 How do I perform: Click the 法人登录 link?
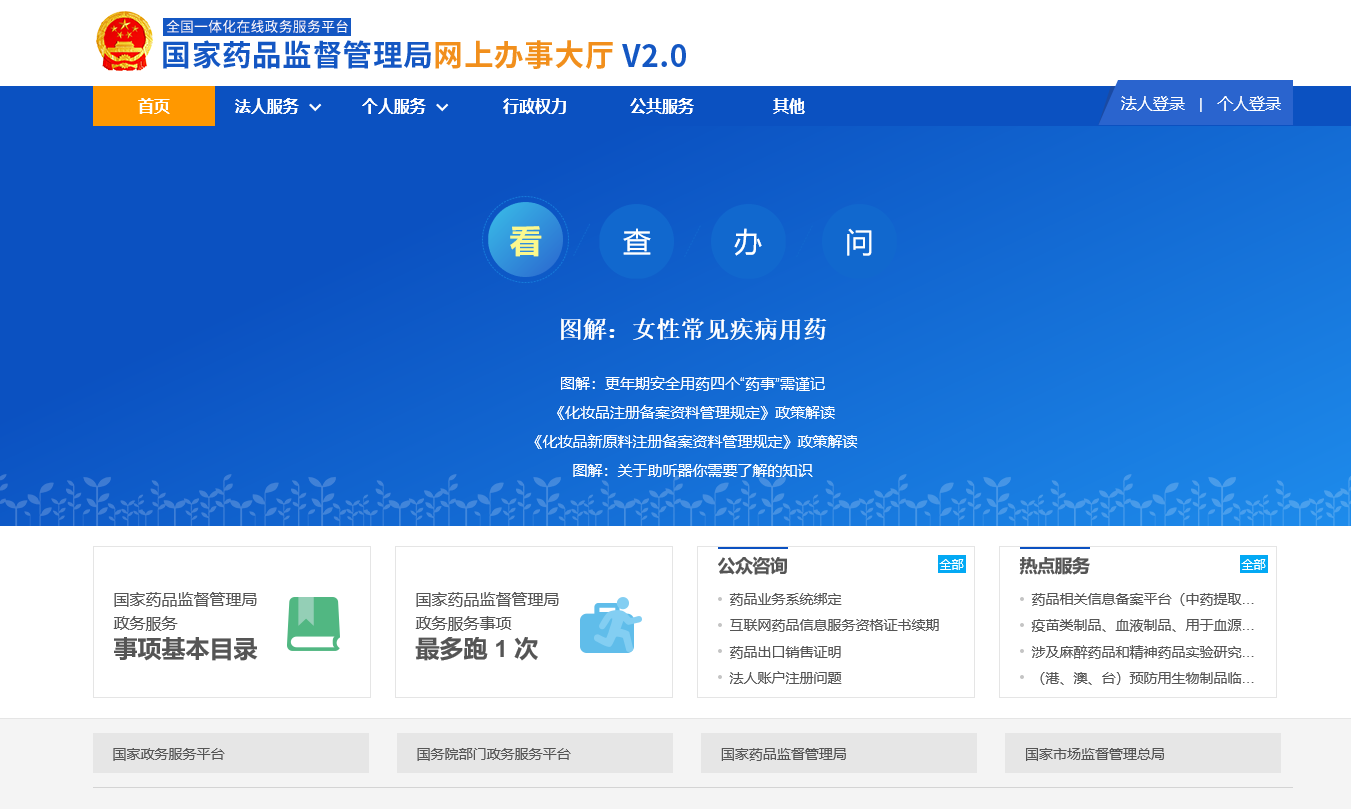pos(1152,104)
